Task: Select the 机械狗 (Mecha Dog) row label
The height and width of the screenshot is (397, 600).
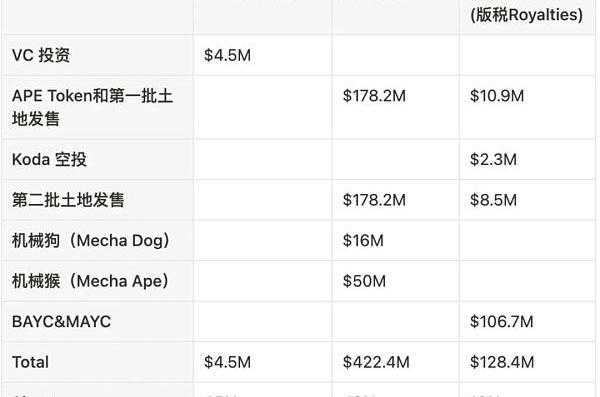Action: [x=91, y=241]
